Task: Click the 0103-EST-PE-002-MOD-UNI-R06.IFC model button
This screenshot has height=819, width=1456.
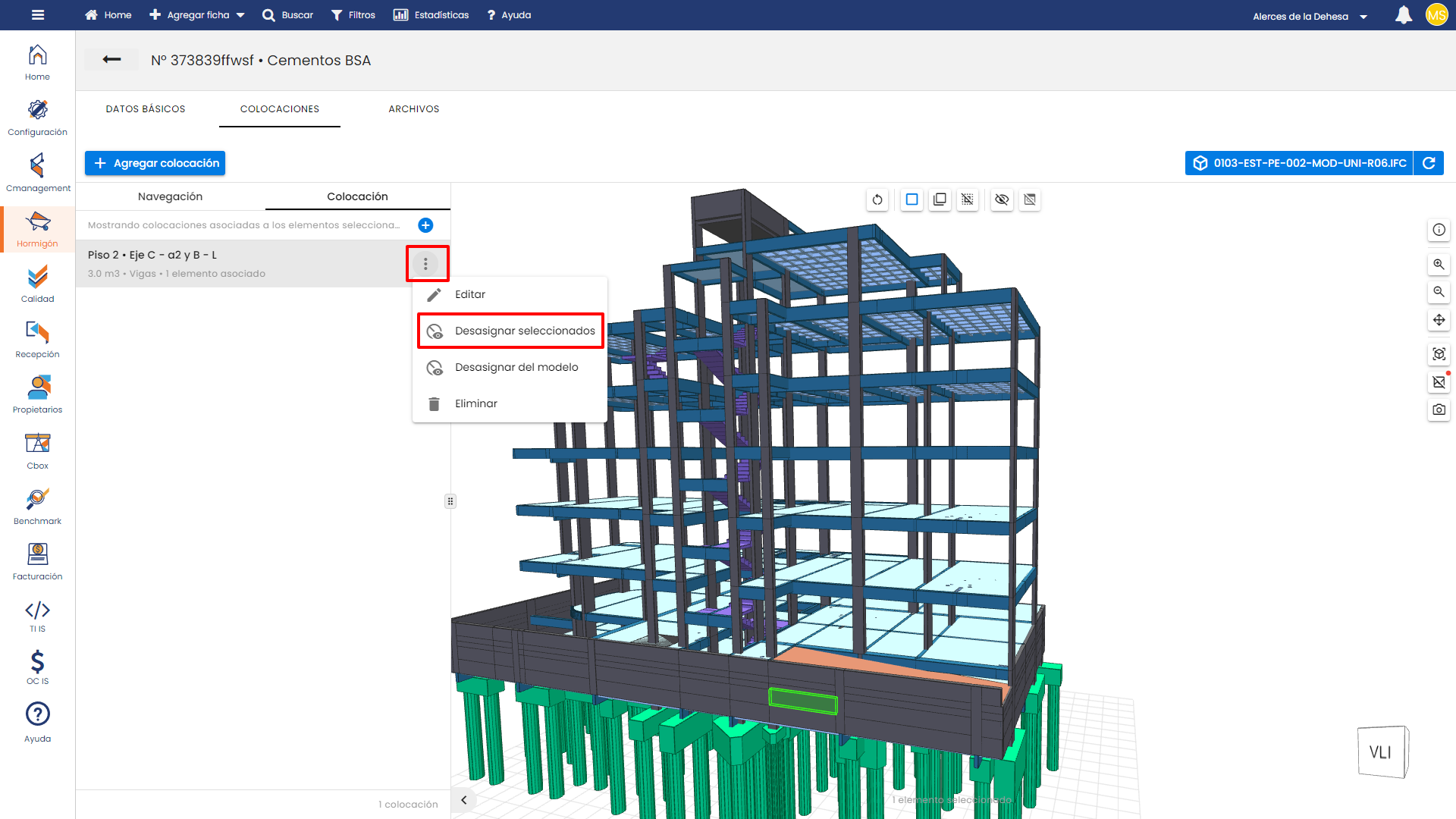Action: click(1299, 163)
